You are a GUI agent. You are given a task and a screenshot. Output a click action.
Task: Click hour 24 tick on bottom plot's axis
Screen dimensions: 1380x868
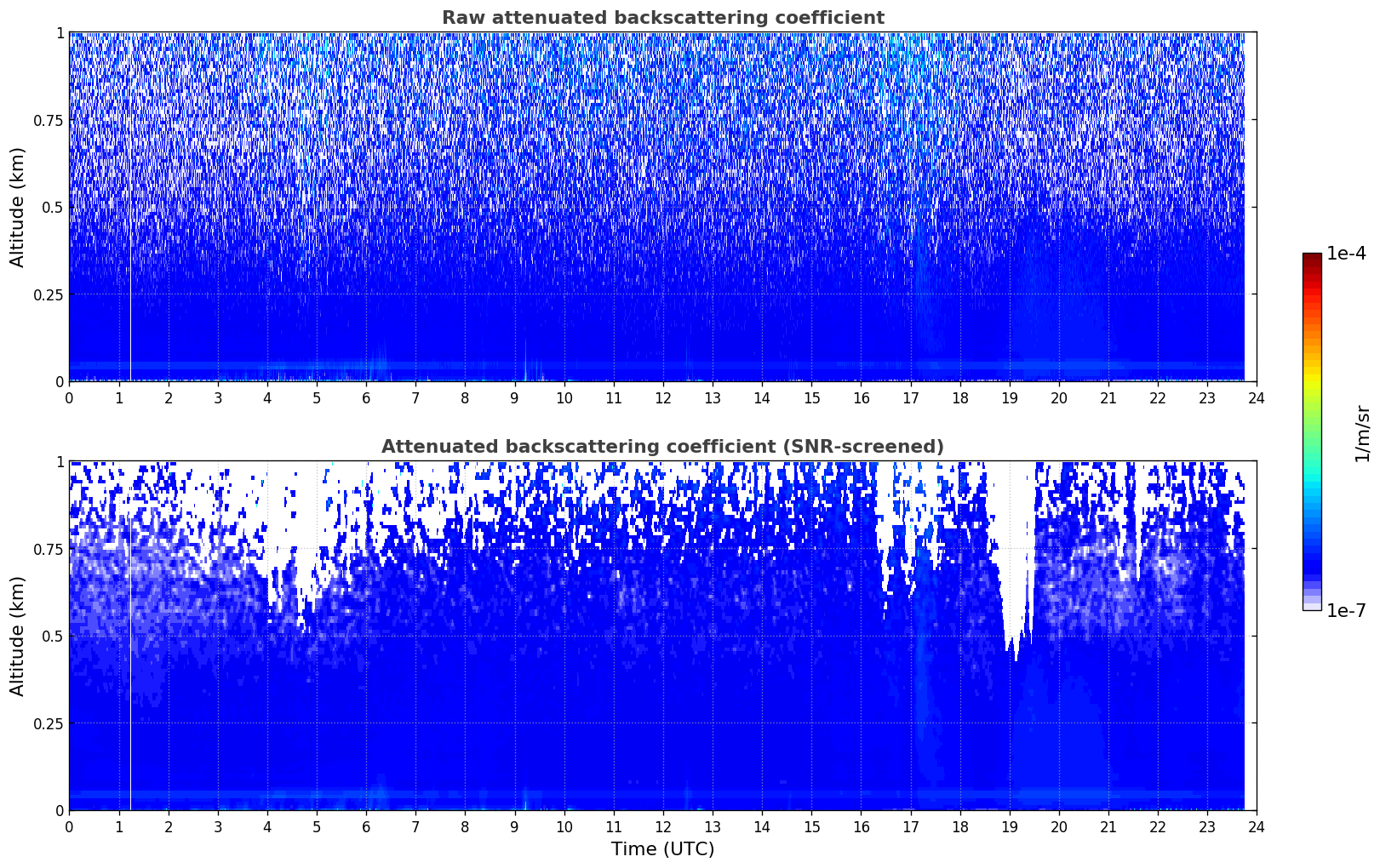click(1256, 827)
